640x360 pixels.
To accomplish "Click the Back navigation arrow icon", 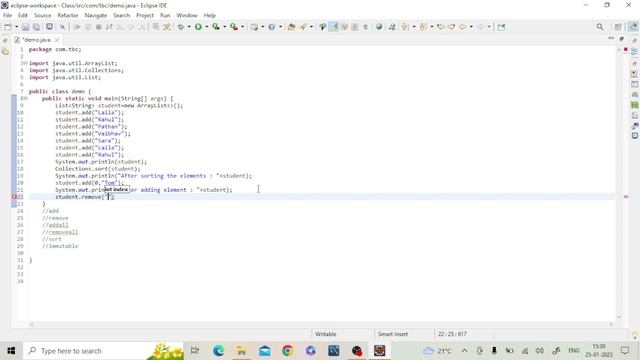I will click(x=462, y=27).
